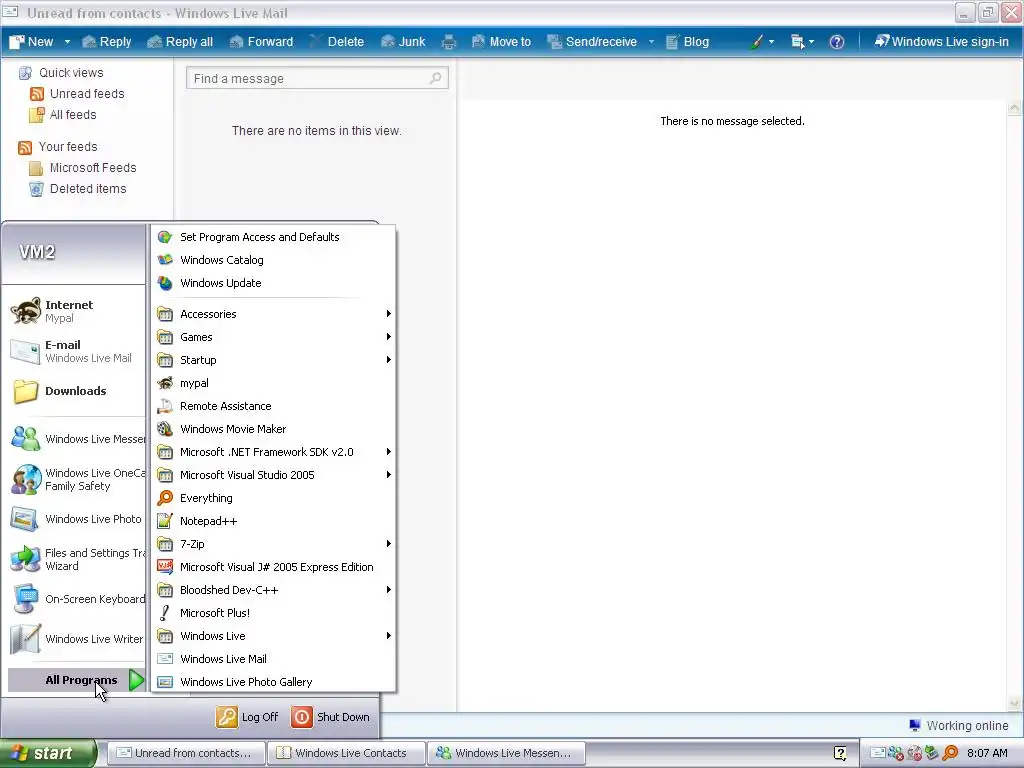Expand Microsoft .NET Framework SDK v2.0
This screenshot has width=1024, height=768.
273,452
